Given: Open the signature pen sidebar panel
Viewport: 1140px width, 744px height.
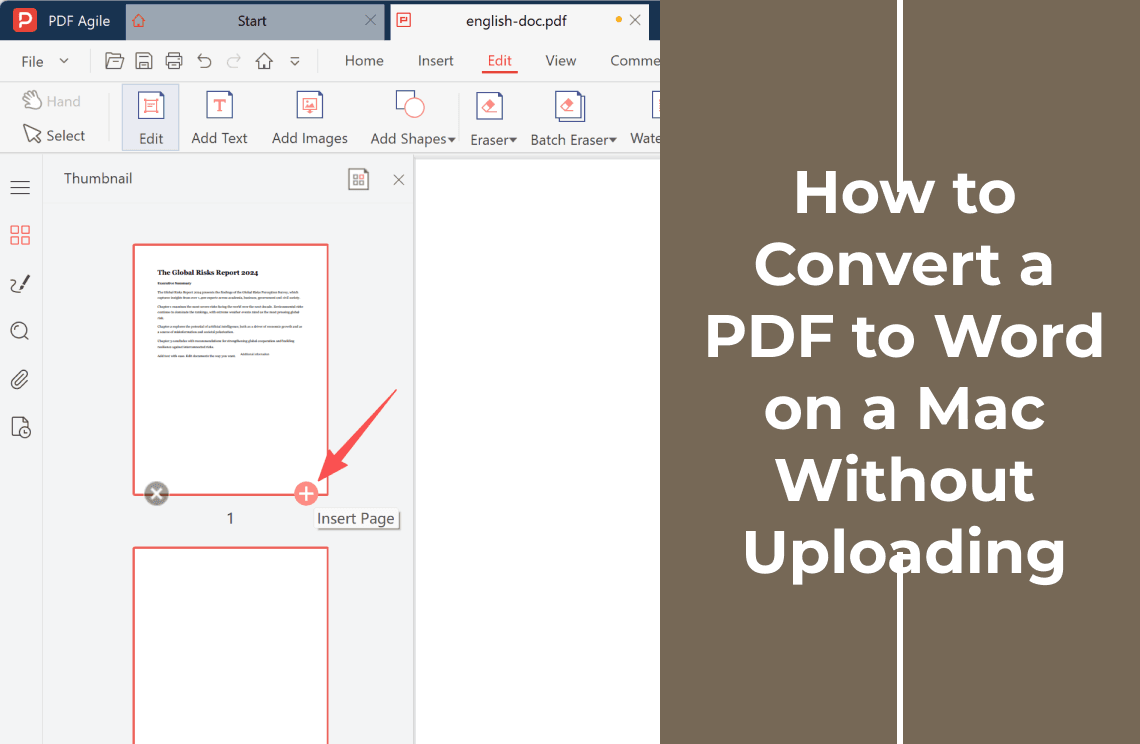Looking at the screenshot, I should tap(20, 284).
